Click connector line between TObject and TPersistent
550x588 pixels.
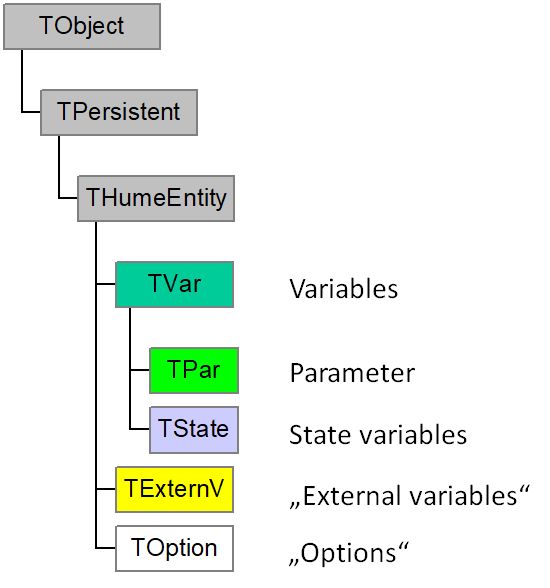coord(22,81)
